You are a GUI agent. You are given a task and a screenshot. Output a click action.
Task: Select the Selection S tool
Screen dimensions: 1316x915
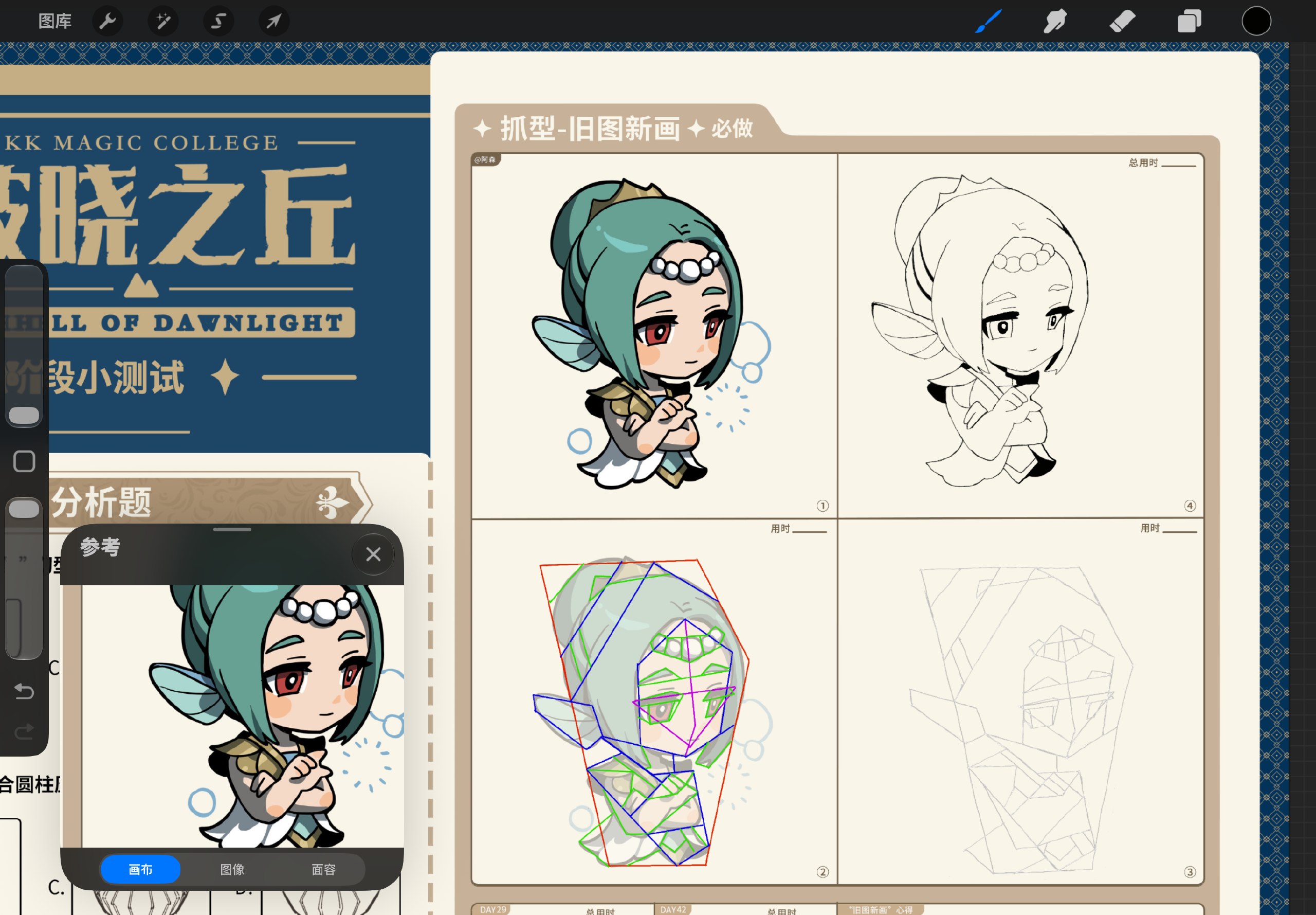219,22
